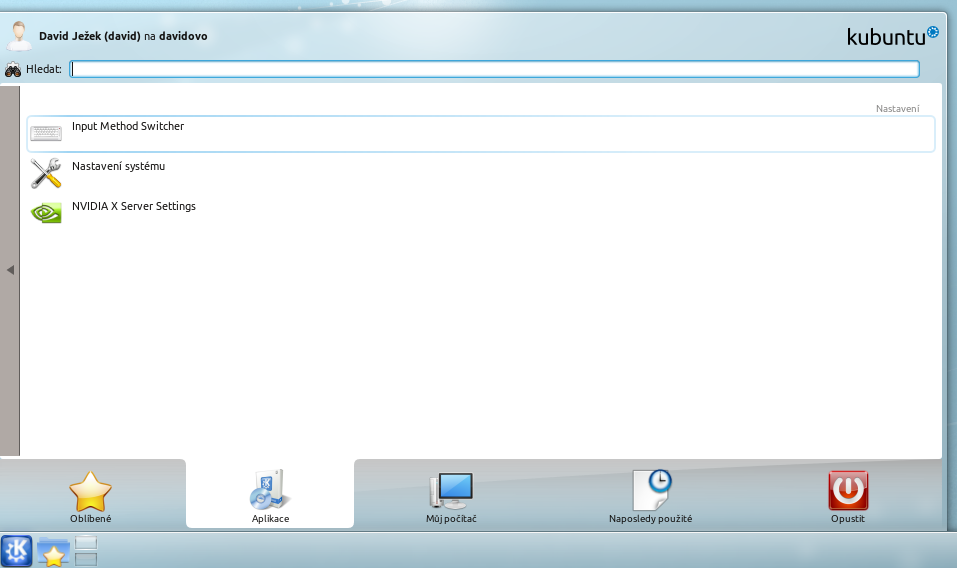This screenshot has width=957, height=568.
Task: Click the binoculars search icon
Action: point(13,70)
